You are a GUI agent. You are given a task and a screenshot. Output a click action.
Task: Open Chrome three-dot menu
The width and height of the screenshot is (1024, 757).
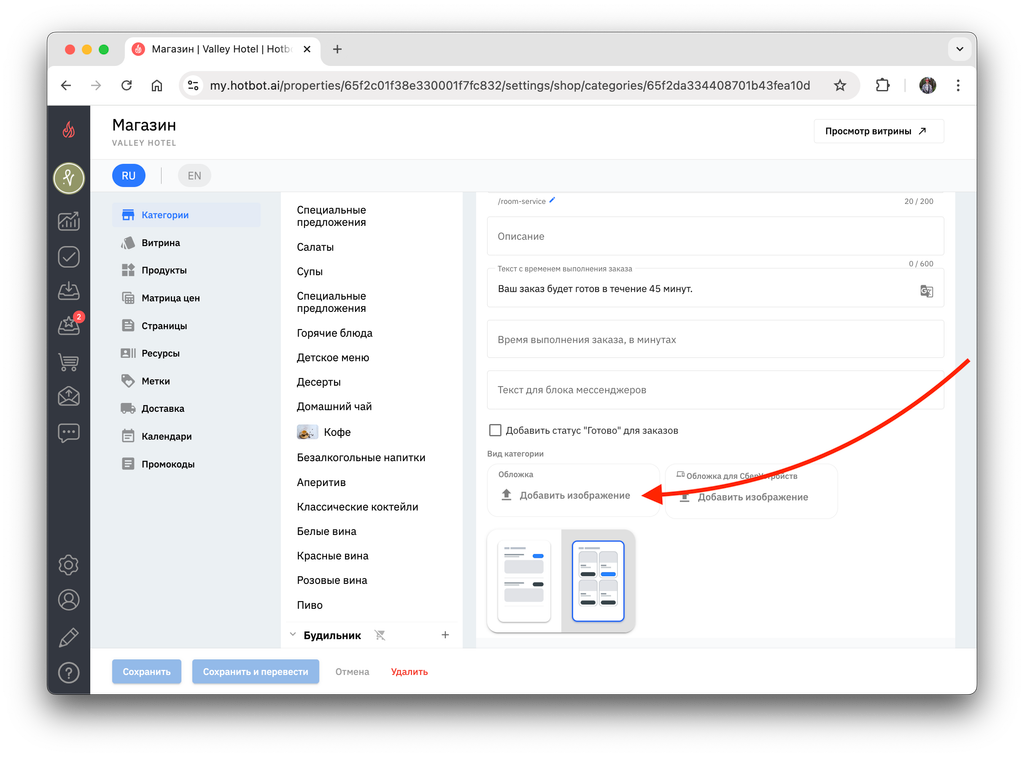pyautogui.click(x=958, y=86)
